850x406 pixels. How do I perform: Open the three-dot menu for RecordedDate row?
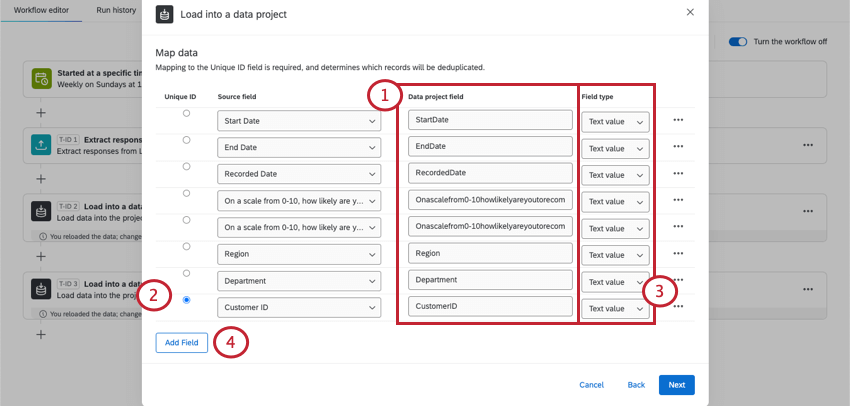click(x=680, y=174)
